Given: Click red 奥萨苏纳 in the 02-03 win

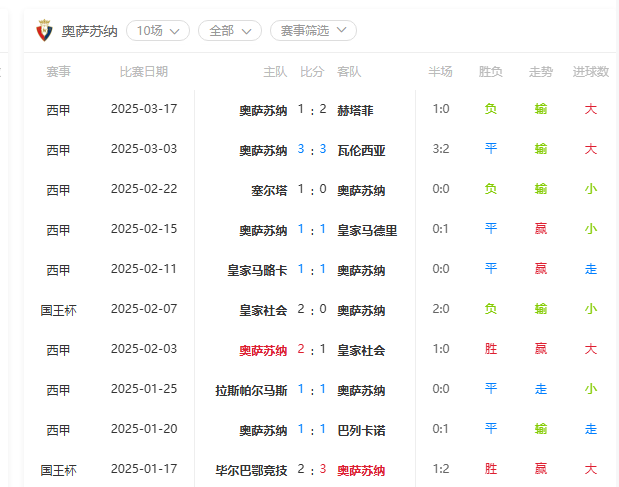Looking at the screenshot, I should point(263,350).
